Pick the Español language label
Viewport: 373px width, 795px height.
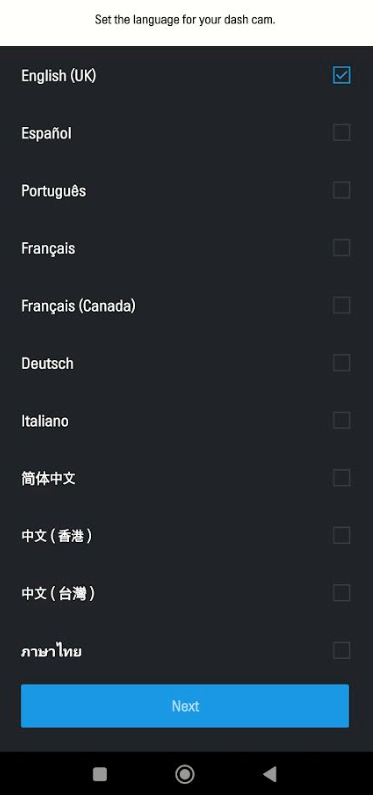coord(46,133)
